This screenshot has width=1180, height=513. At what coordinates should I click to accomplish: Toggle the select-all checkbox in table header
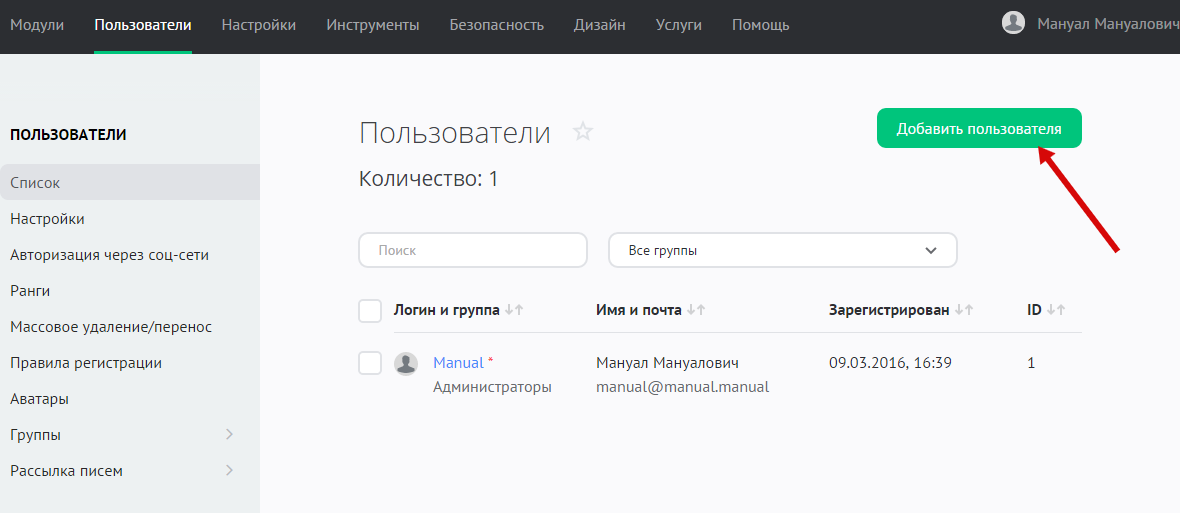pos(370,311)
